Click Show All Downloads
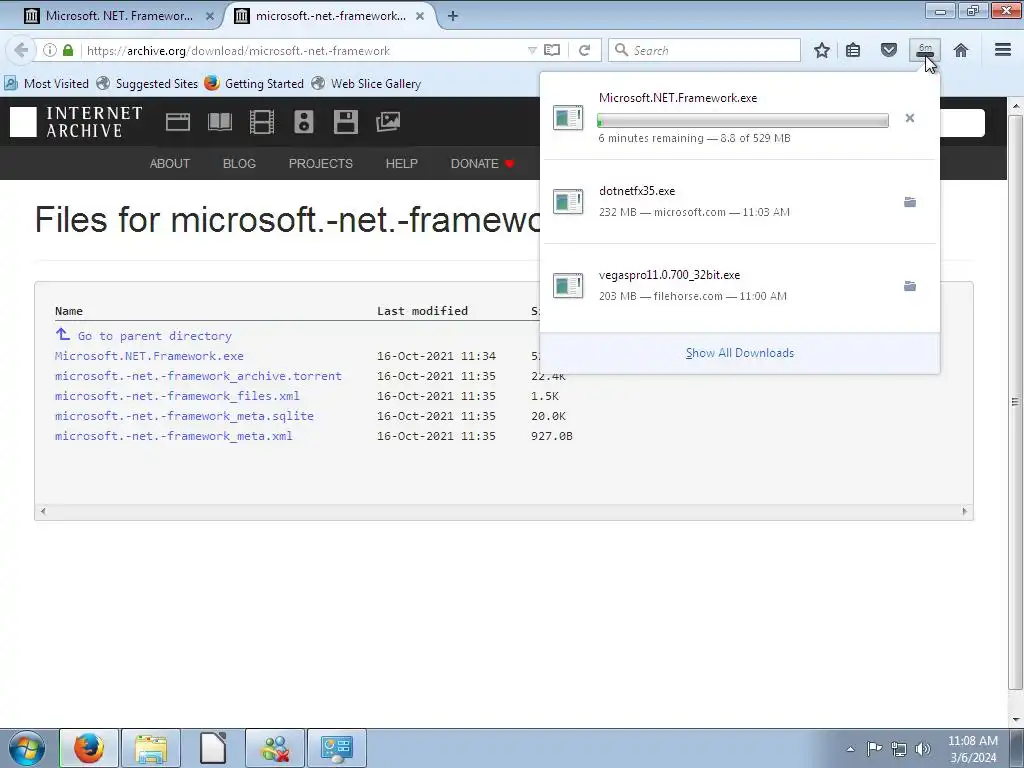Image resolution: width=1024 pixels, height=768 pixels. 740,353
